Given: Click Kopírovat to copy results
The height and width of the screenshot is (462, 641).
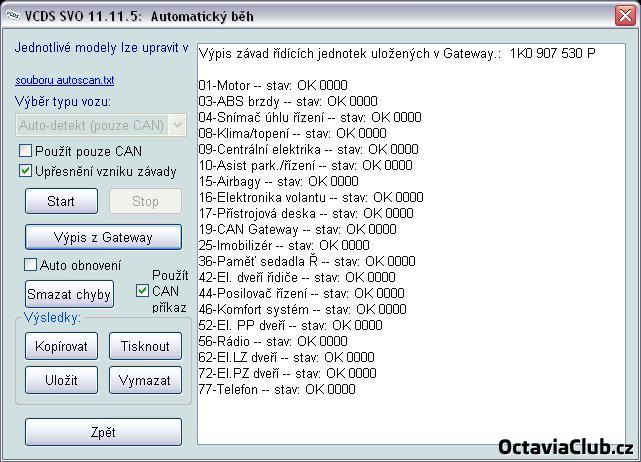Looking at the screenshot, I should (x=61, y=347).
